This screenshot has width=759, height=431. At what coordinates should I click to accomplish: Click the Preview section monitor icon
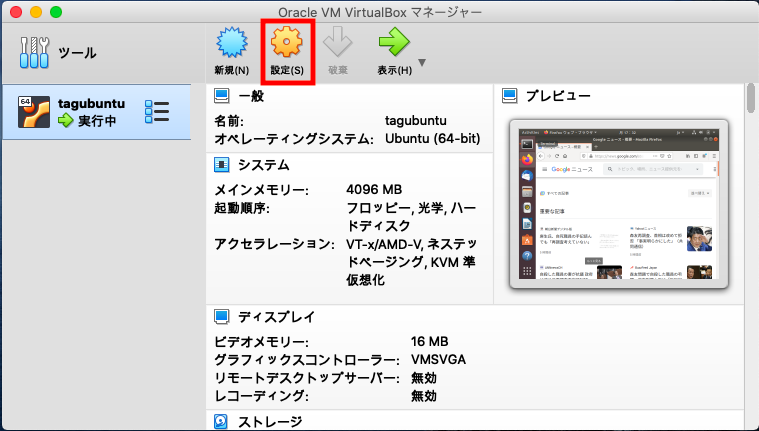[509, 95]
